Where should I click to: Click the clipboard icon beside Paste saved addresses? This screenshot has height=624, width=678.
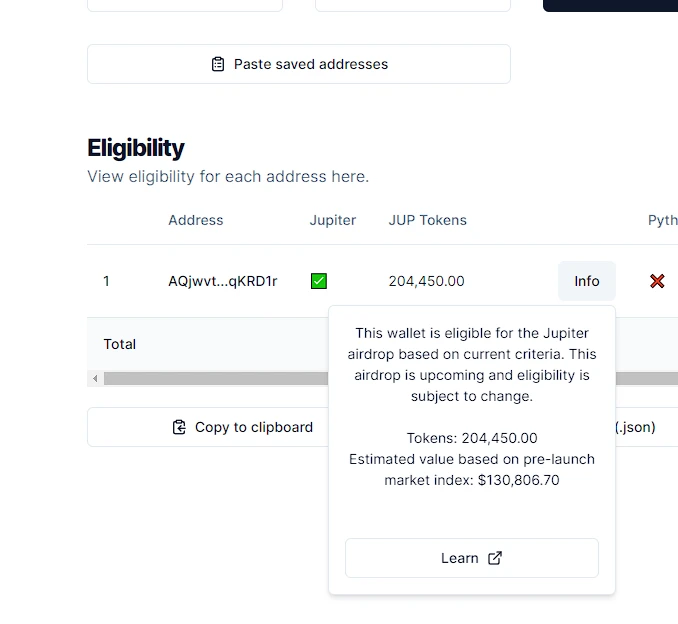[x=218, y=64]
